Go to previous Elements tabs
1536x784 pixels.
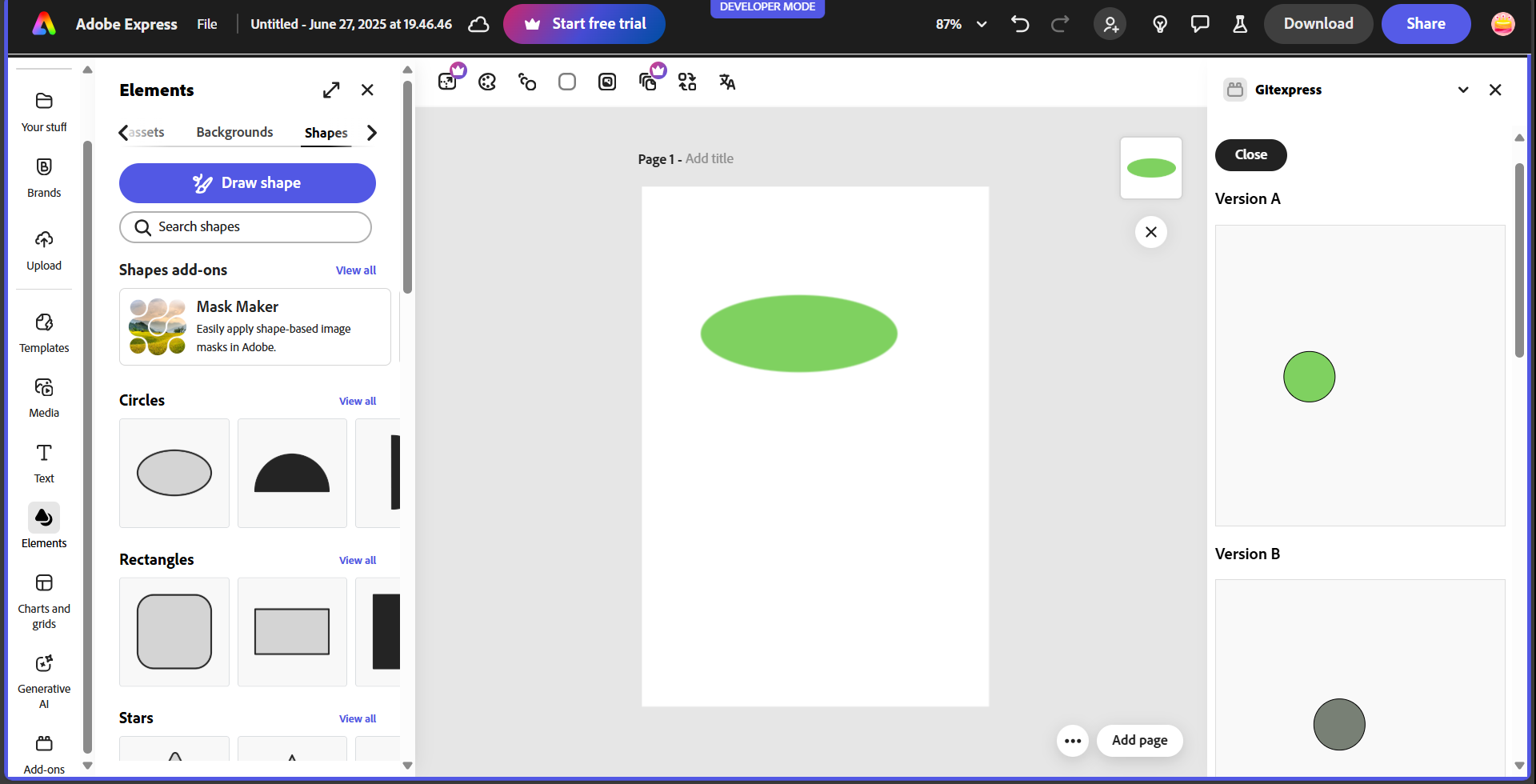coord(123,133)
